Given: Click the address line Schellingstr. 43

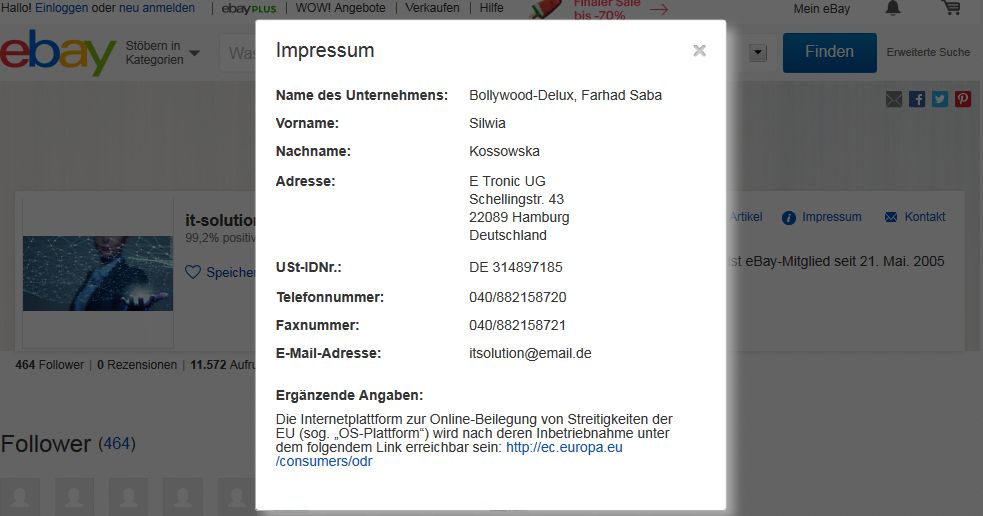Looking at the screenshot, I should tap(517, 199).
